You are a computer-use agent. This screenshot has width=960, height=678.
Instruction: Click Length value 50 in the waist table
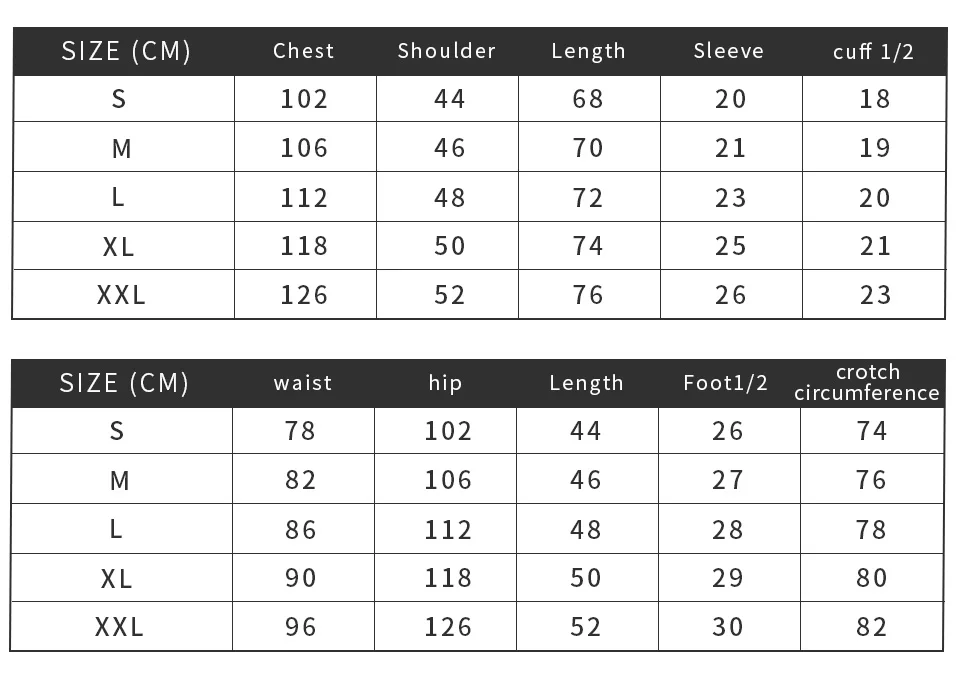coord(586,578)
